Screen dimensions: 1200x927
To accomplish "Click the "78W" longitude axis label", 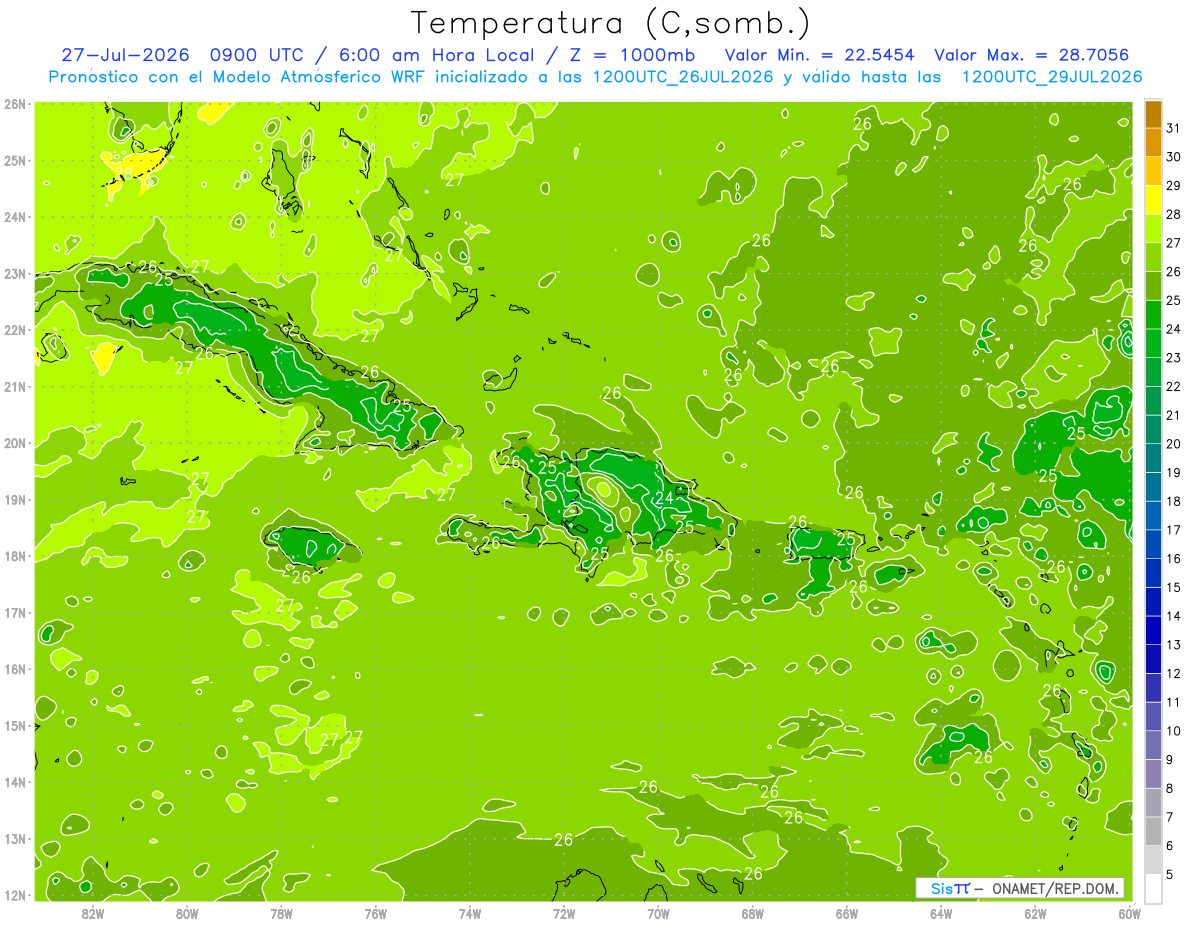I will 281,913.
